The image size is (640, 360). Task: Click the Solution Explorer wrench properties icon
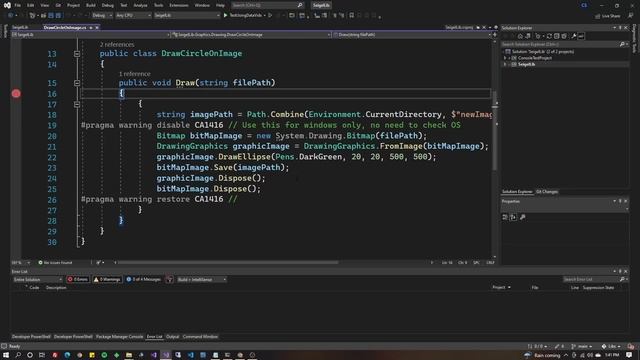point(573,36)
